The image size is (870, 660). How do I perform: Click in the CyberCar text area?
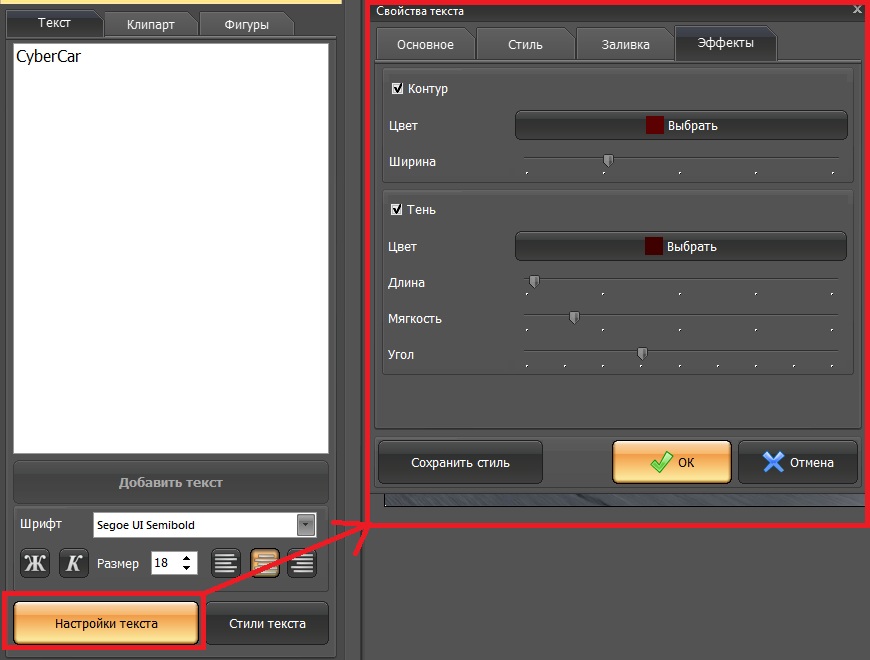171,248
